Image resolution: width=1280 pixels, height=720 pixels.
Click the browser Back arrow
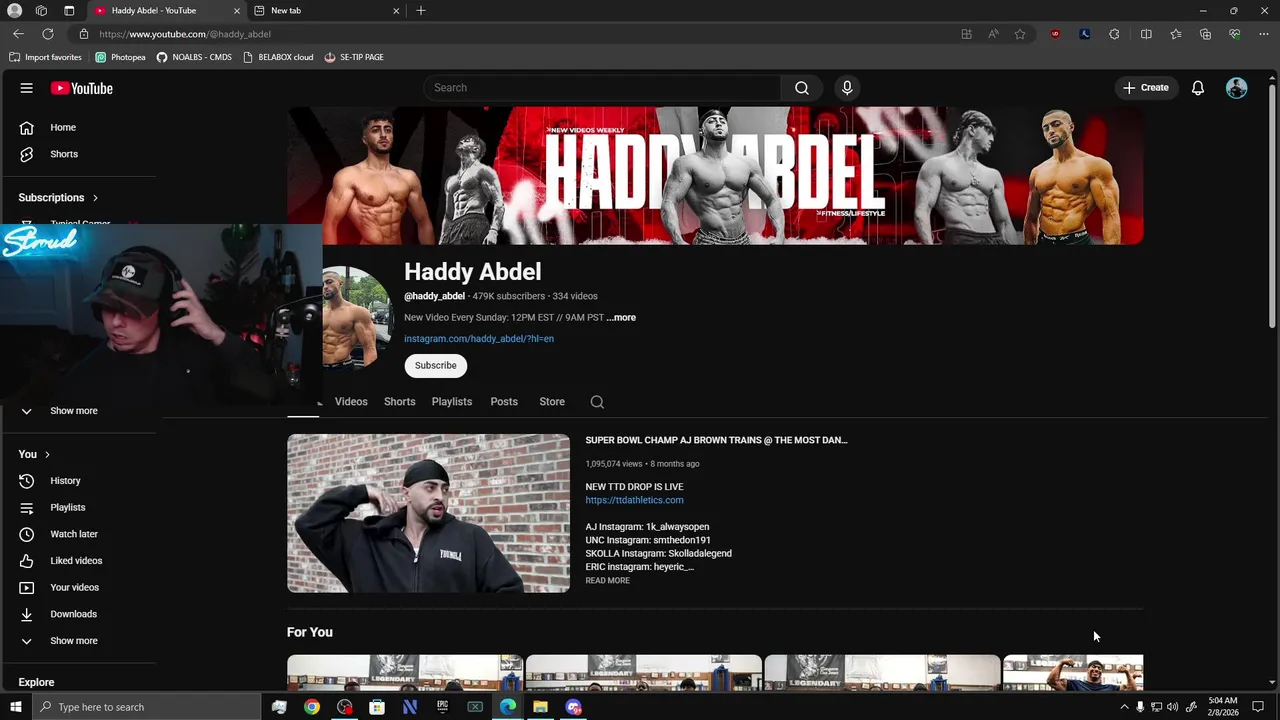(x=18, y=34)
